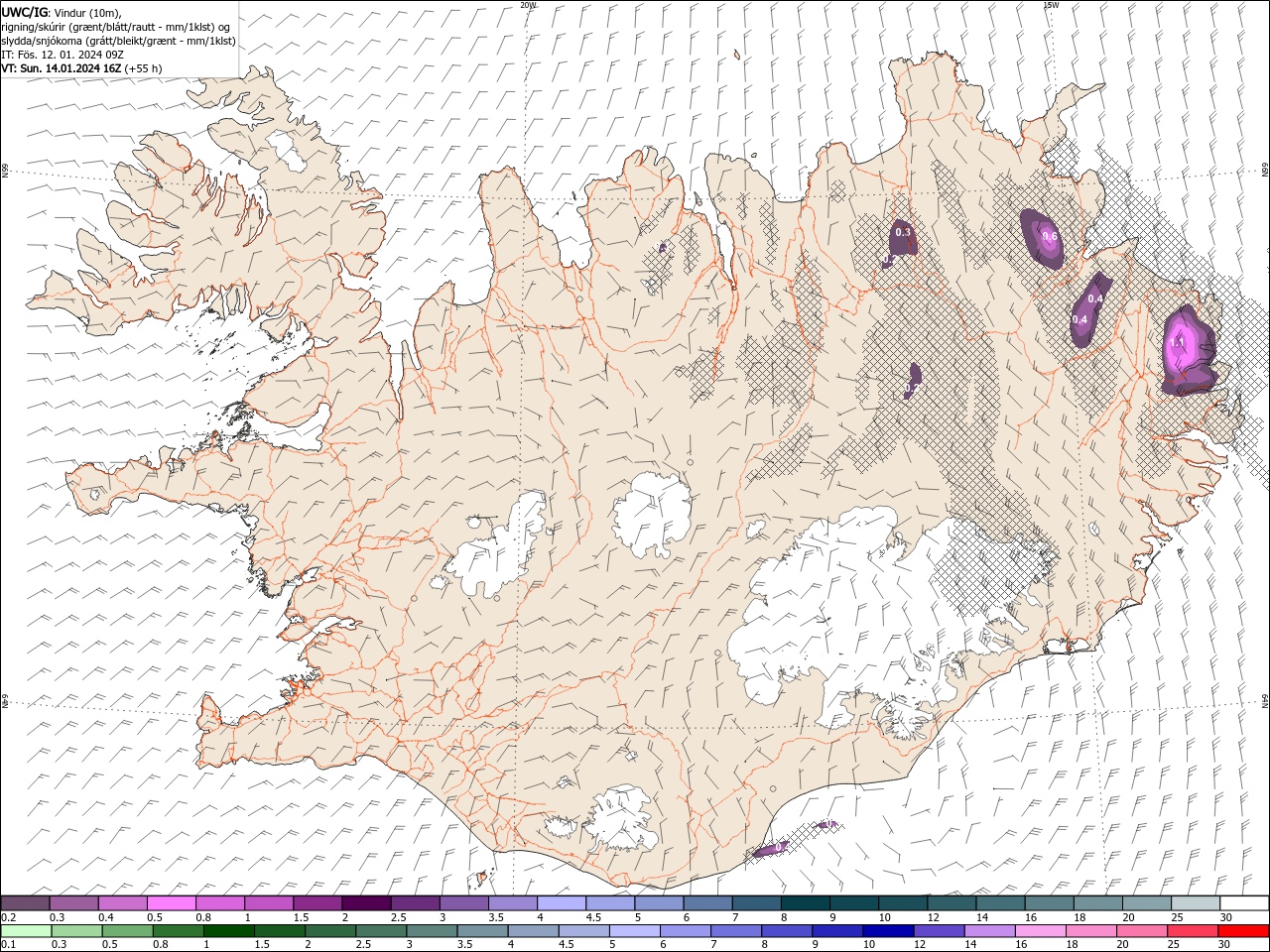Click the '0.1' label starting the rain scale

tap(8, 945)
